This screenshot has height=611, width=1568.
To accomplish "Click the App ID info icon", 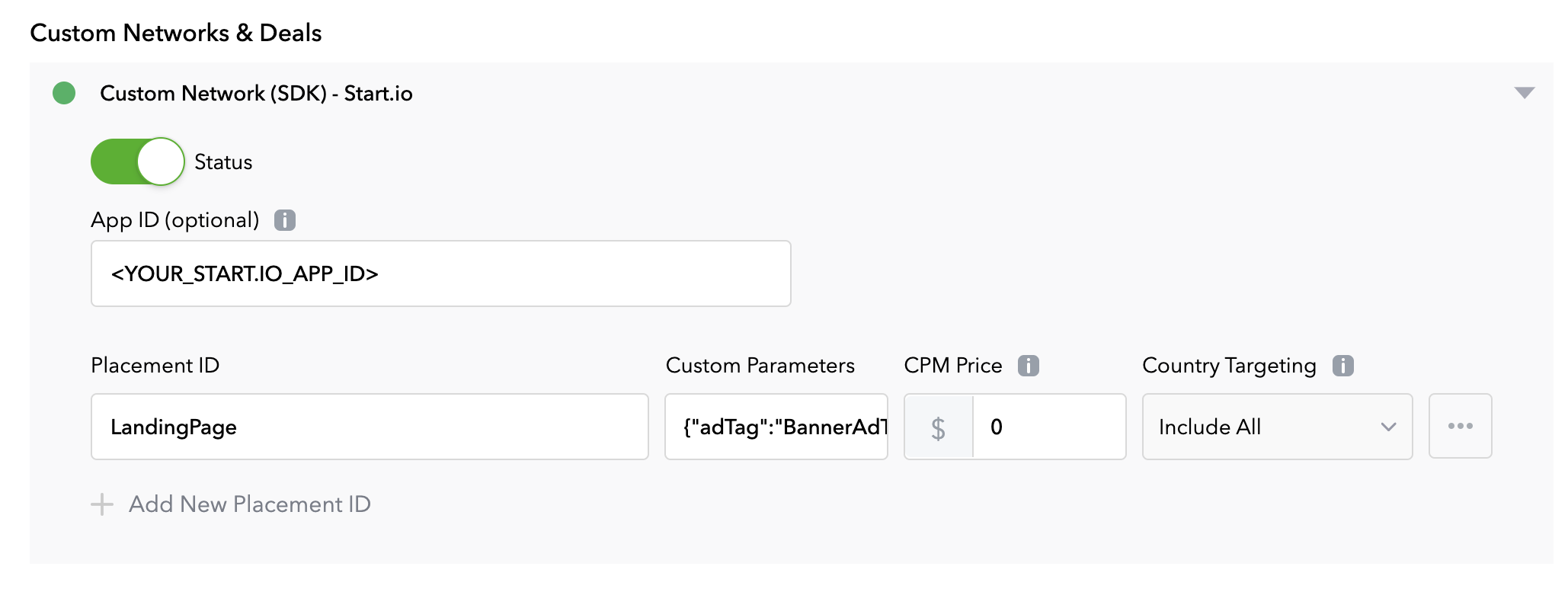I will [x=285, y=220].
